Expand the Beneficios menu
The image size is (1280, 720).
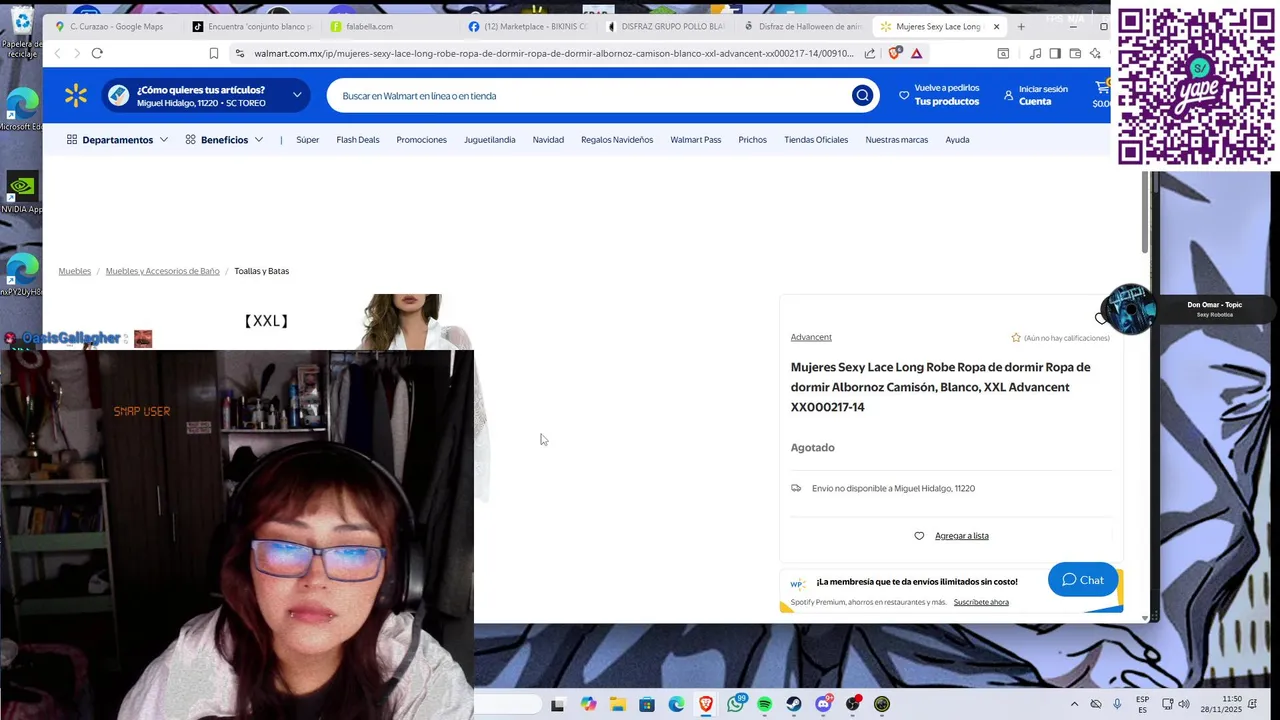224,140
